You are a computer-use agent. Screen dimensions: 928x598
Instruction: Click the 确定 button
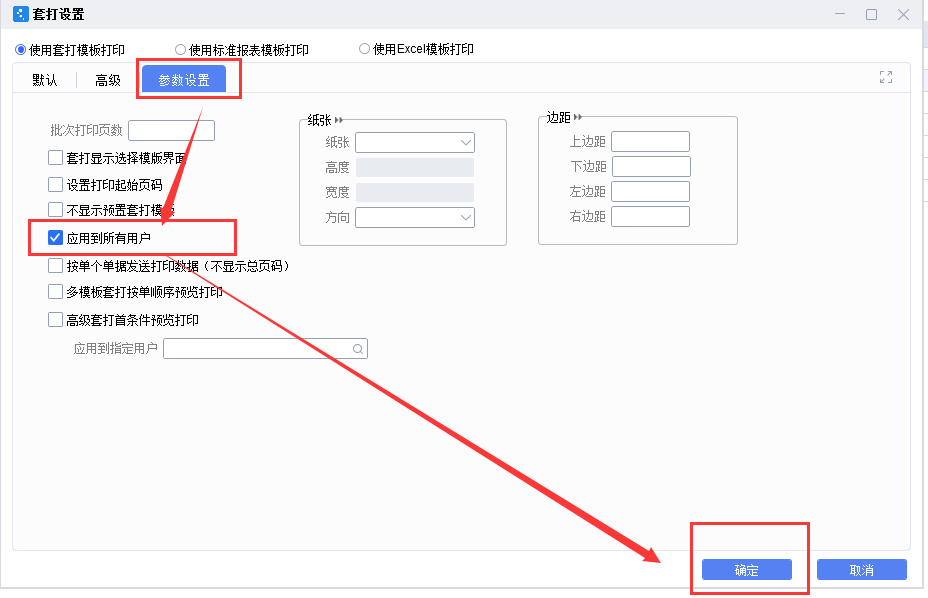point(747,570)
